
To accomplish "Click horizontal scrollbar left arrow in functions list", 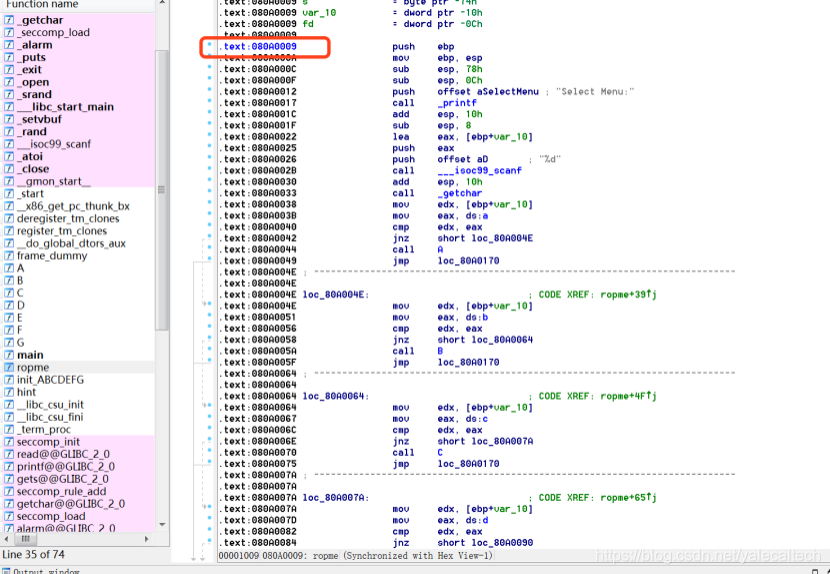I will 6,539.
